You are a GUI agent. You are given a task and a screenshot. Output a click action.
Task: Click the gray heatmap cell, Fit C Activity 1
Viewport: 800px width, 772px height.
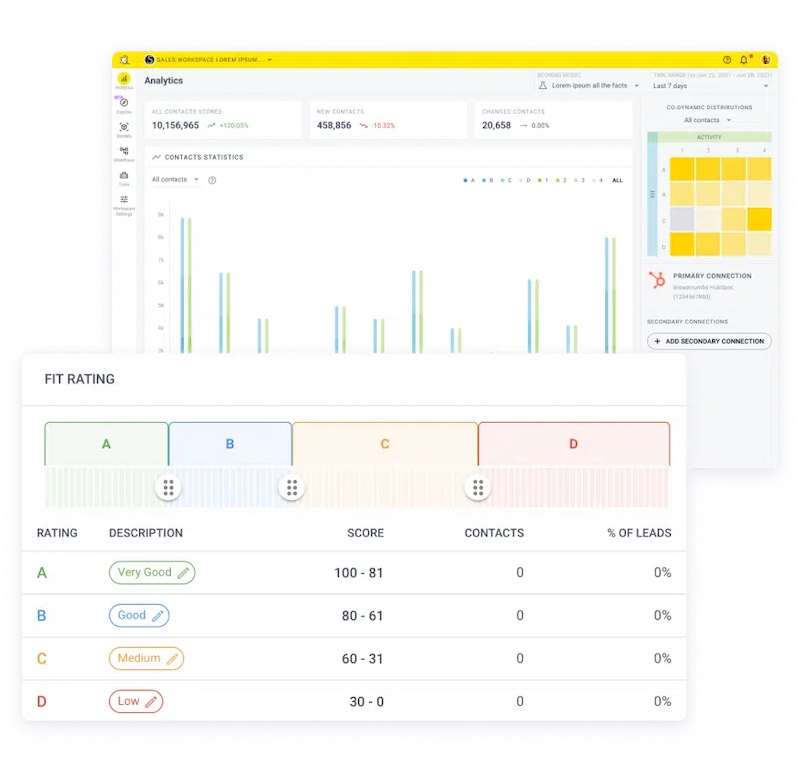(x=682, y=219)
